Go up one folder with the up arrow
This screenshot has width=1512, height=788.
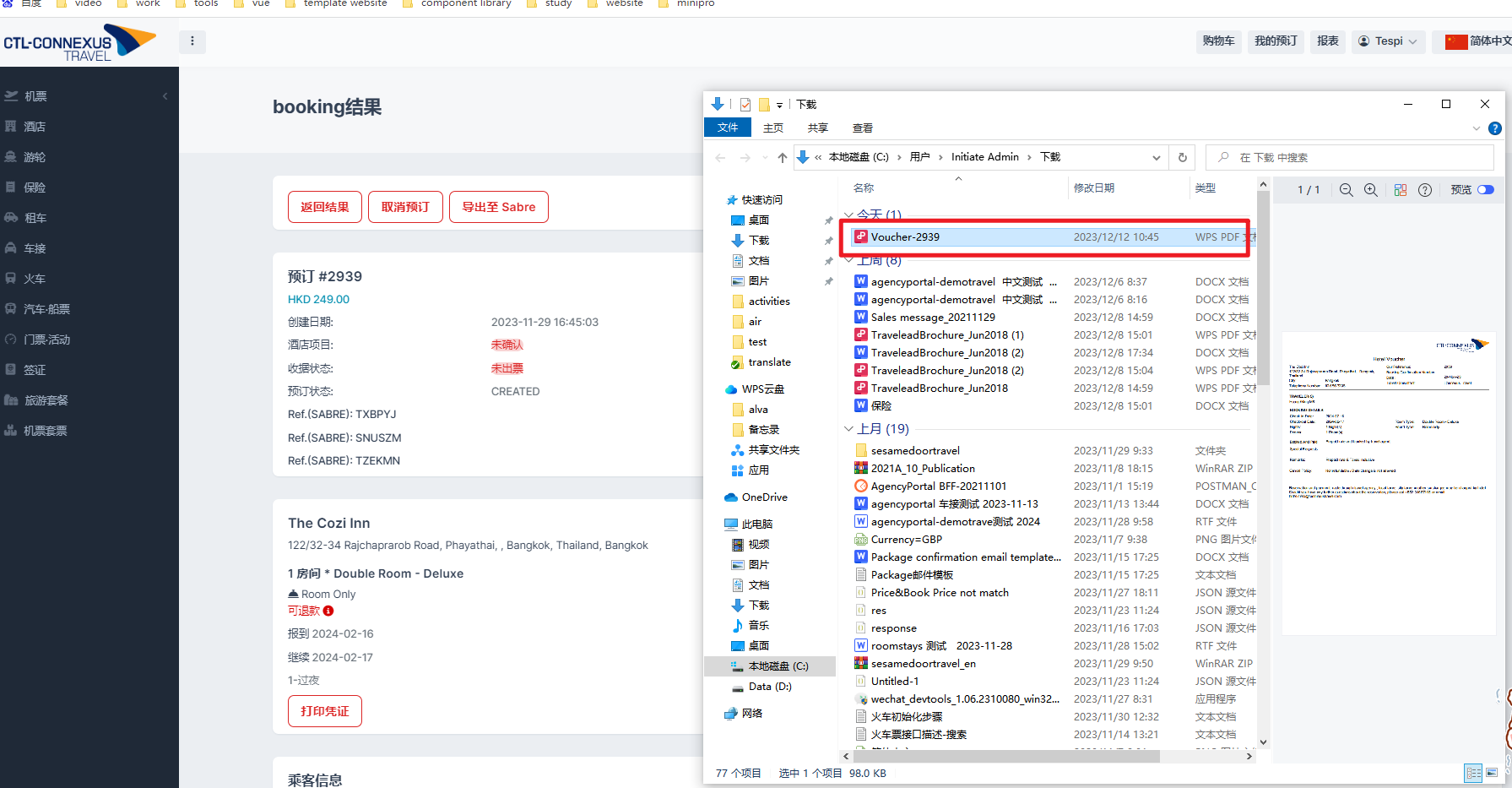point(783,158)
